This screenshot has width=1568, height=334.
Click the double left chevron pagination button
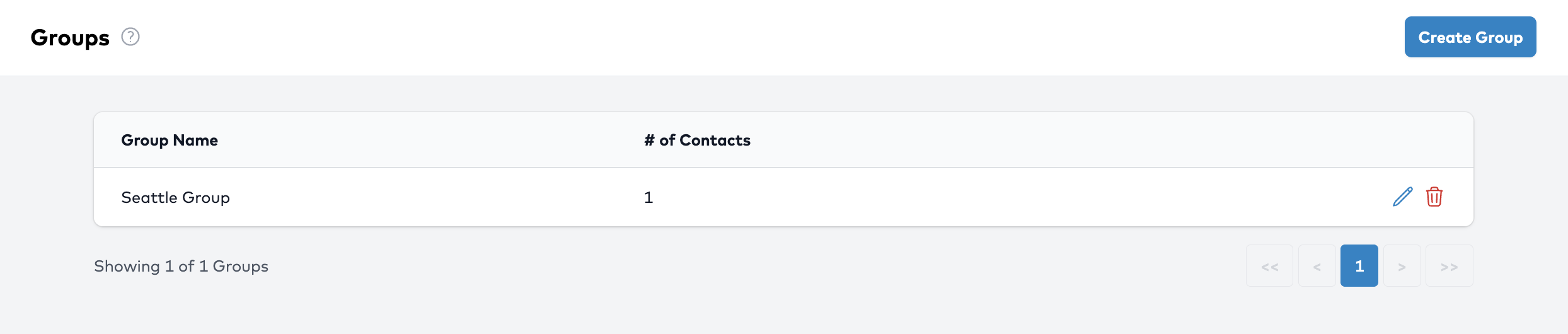(1269, 266)
